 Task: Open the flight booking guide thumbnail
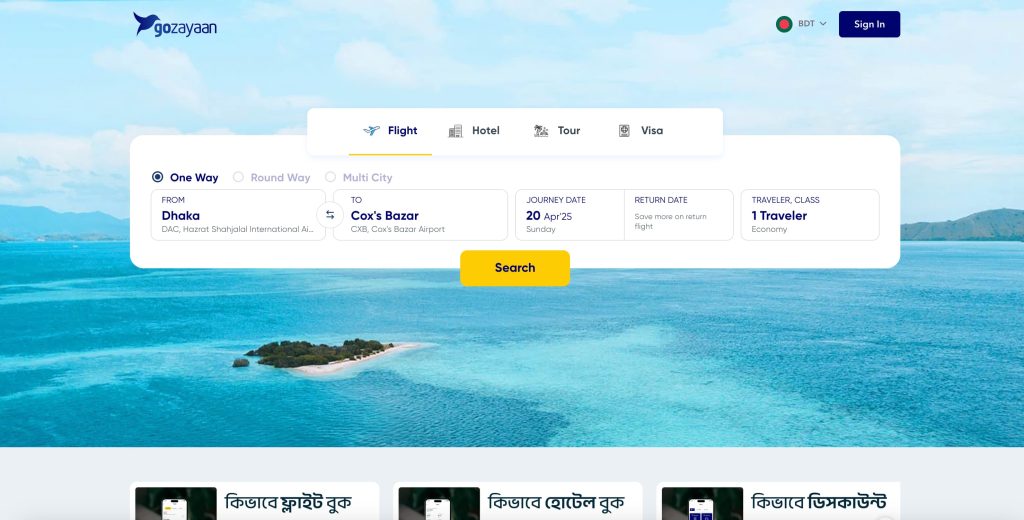click(176, 504)
